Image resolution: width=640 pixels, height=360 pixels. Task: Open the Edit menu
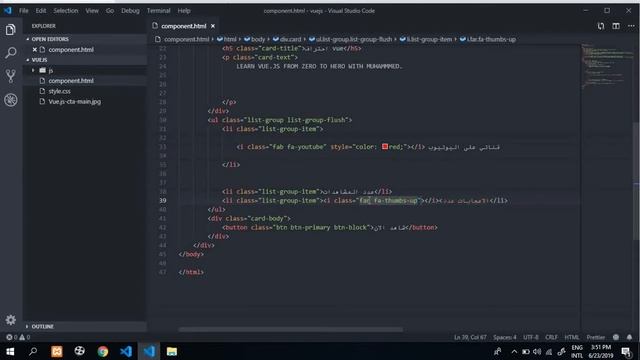tap(41, 11)
